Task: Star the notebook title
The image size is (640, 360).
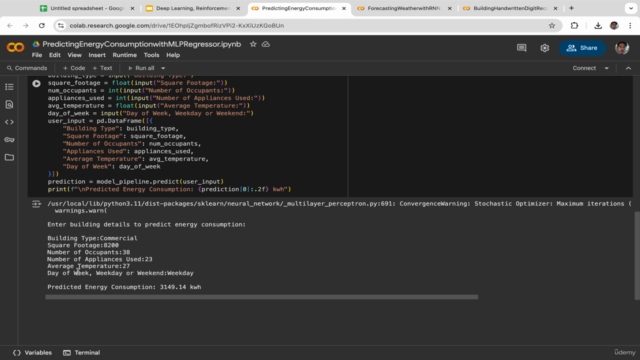Action: click(253, 44)
